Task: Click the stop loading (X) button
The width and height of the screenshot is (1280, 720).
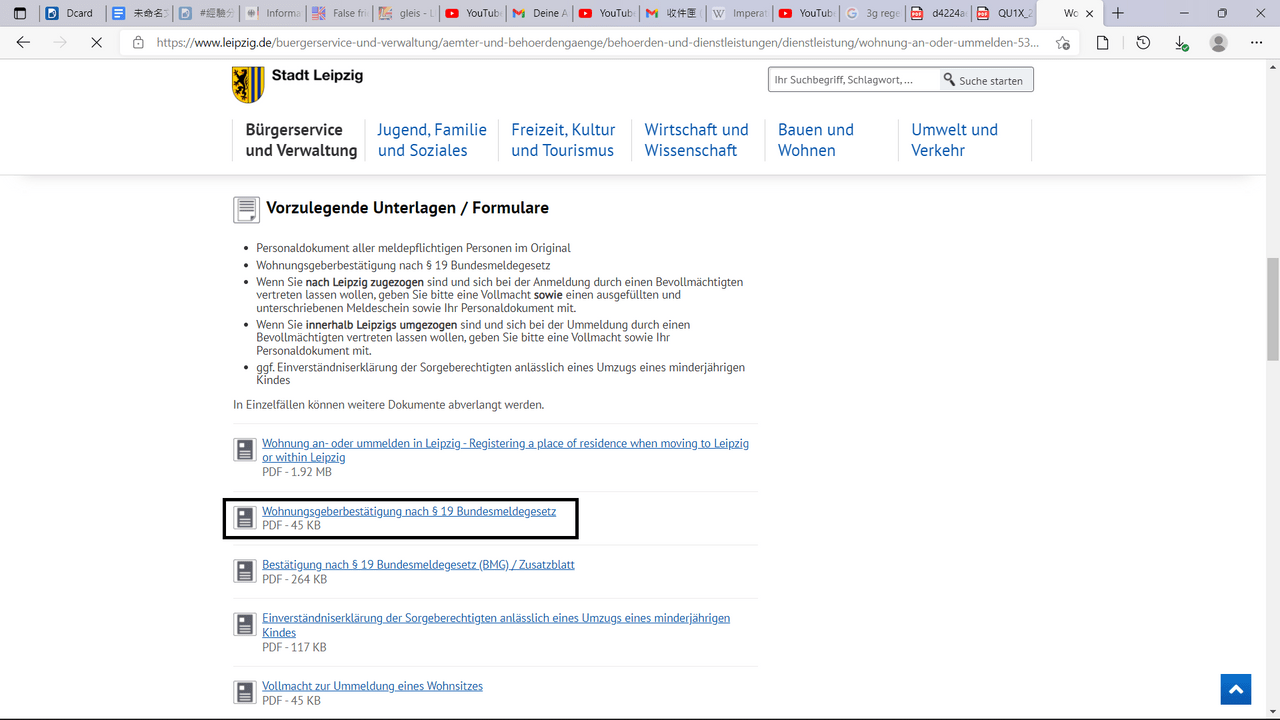Action: pyautogui.click(x=96, y=43)
